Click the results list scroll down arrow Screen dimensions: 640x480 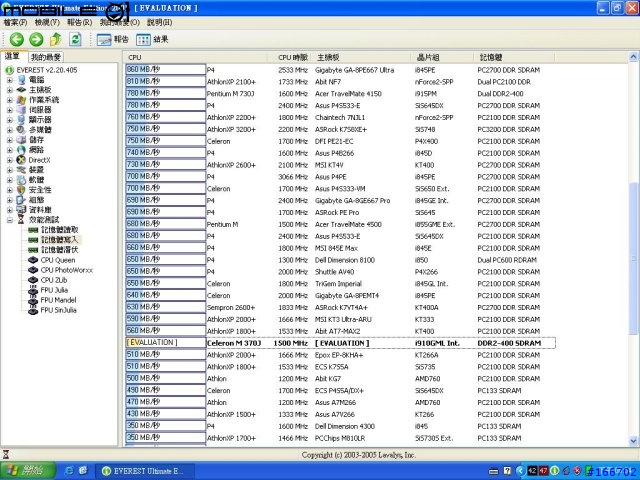(633, 441)
